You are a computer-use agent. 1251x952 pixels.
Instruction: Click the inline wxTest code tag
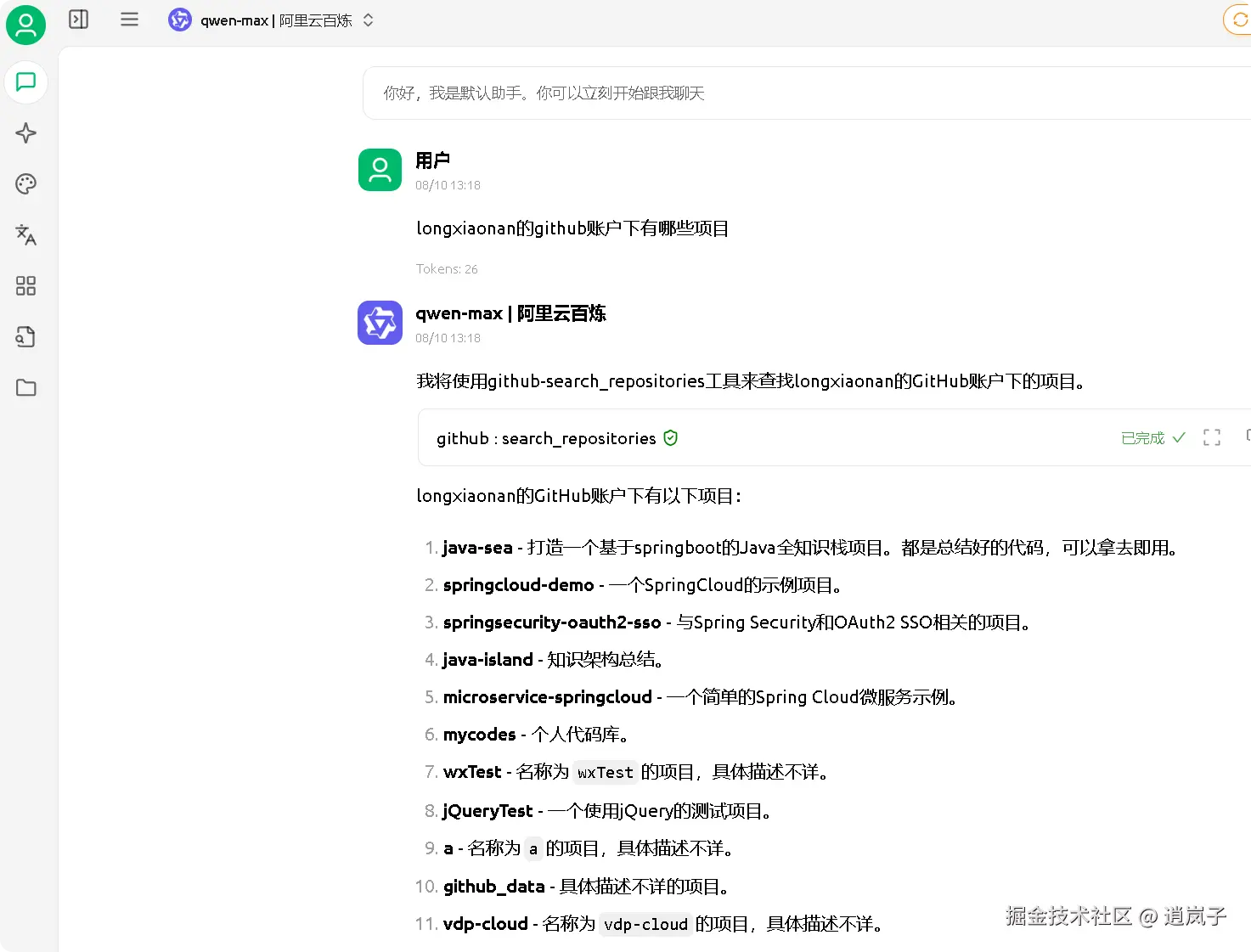click(605, 773)
